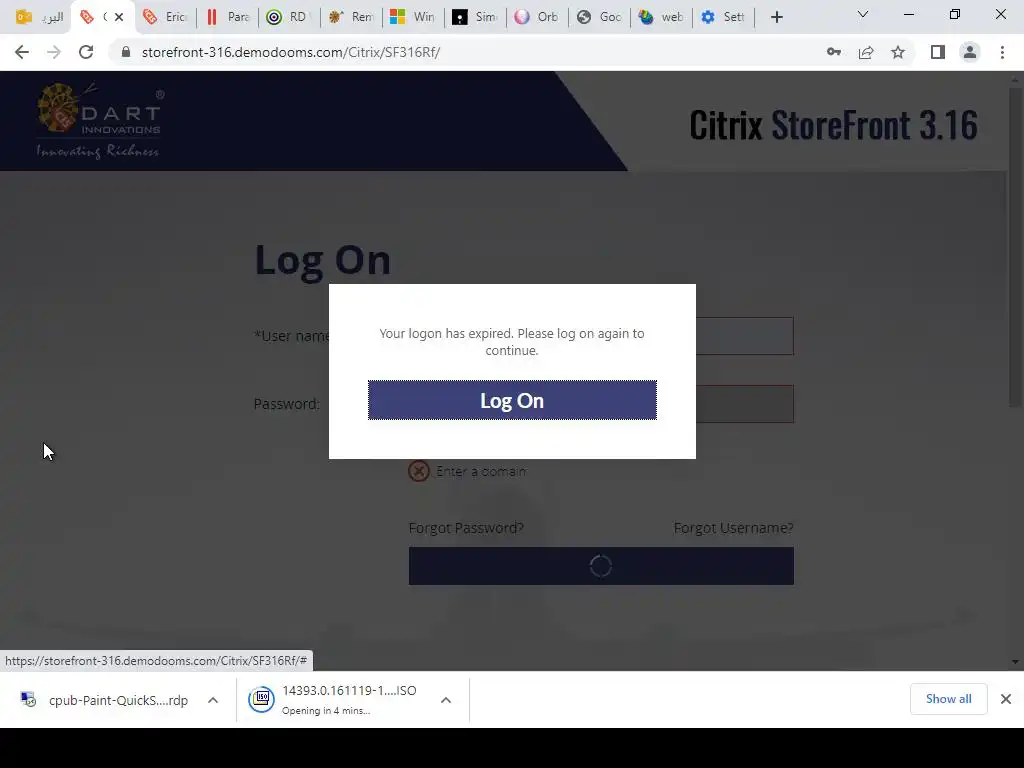Select the address bar URL
Image resolution: width=1024 pixels, height=768 pixels.
click(291, 52)
